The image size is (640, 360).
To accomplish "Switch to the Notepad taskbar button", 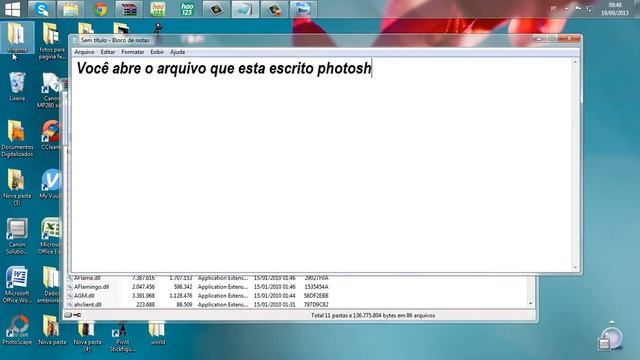I will pos(245,9).
